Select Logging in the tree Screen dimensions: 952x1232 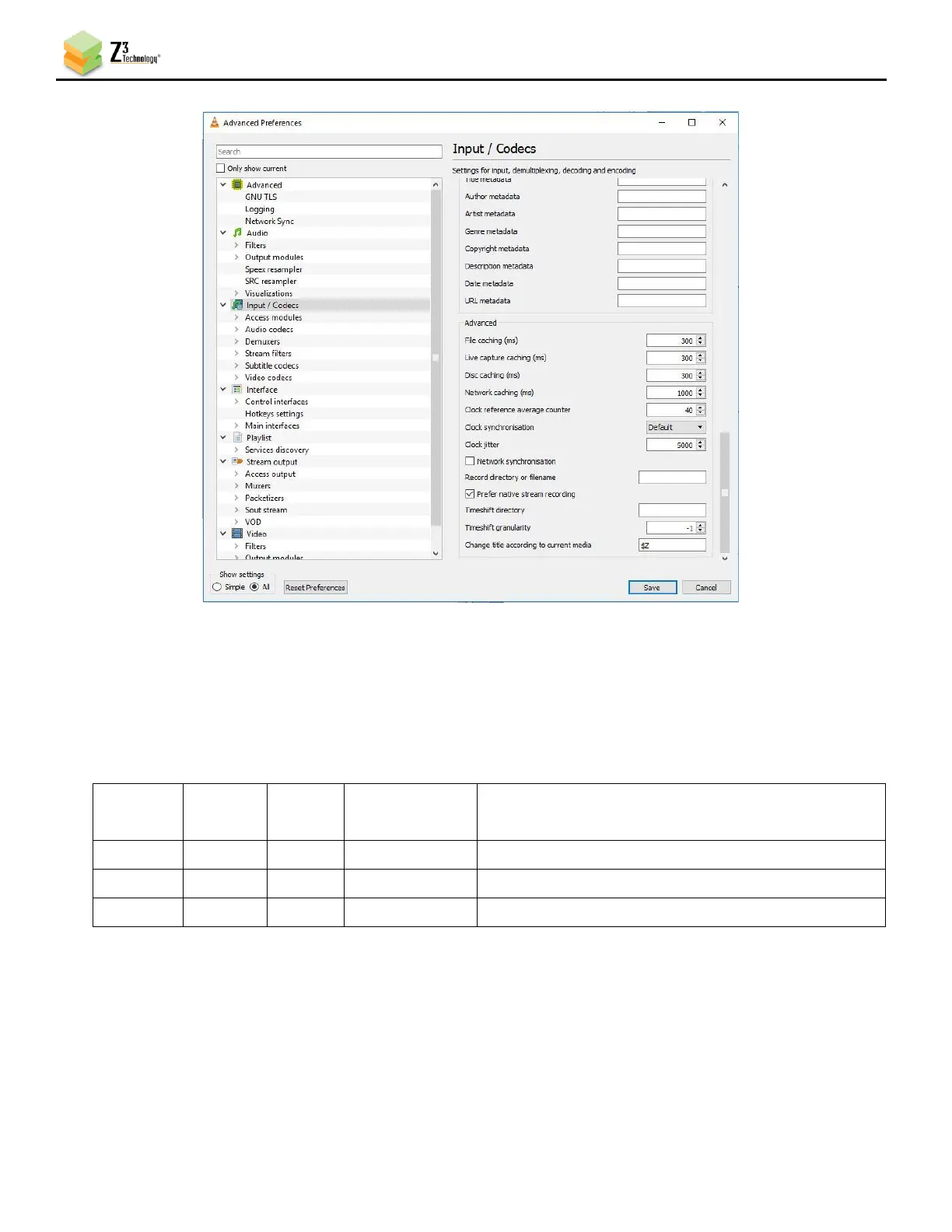tap(260, 209)
